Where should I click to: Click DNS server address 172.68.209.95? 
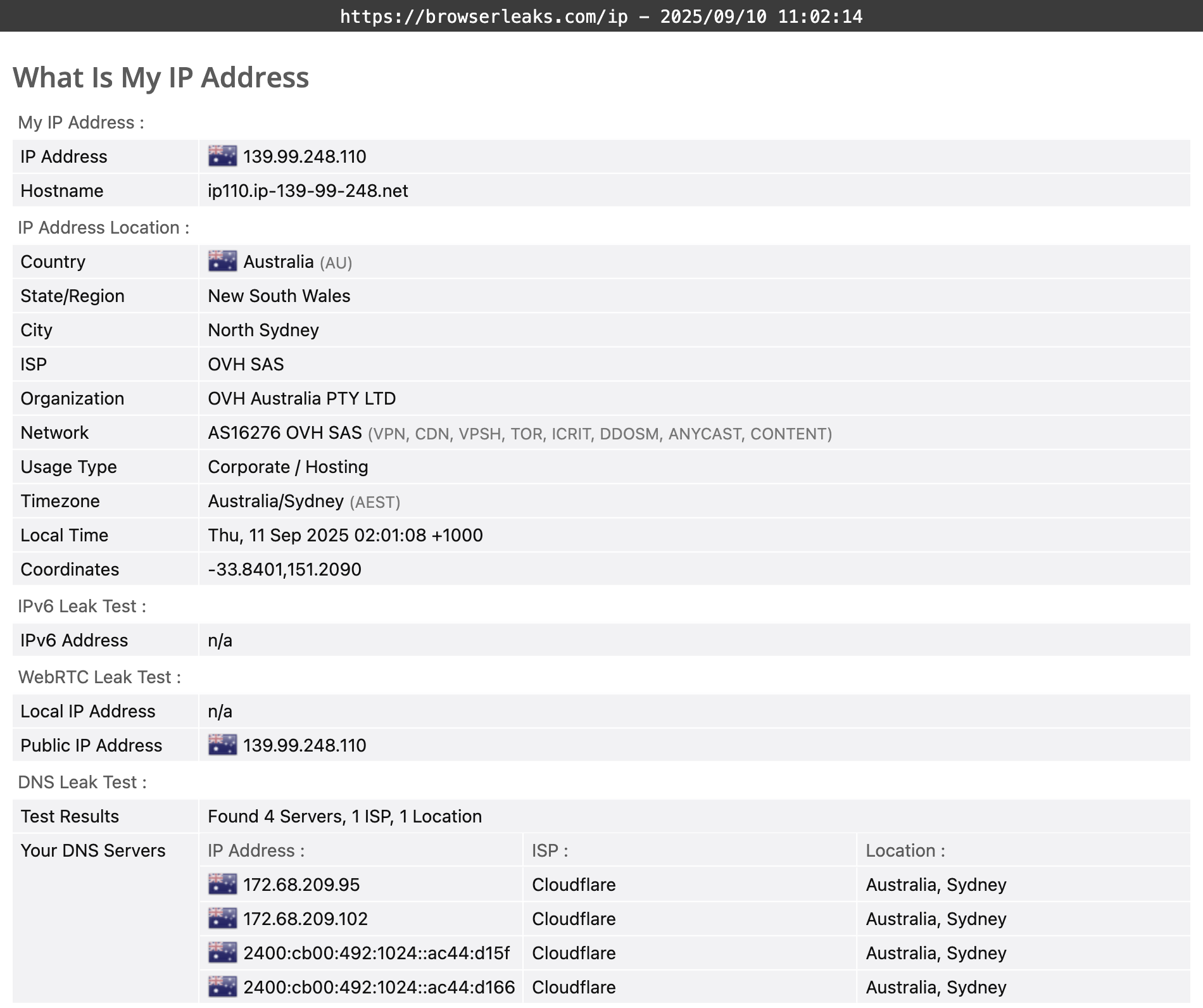[301, 885]
